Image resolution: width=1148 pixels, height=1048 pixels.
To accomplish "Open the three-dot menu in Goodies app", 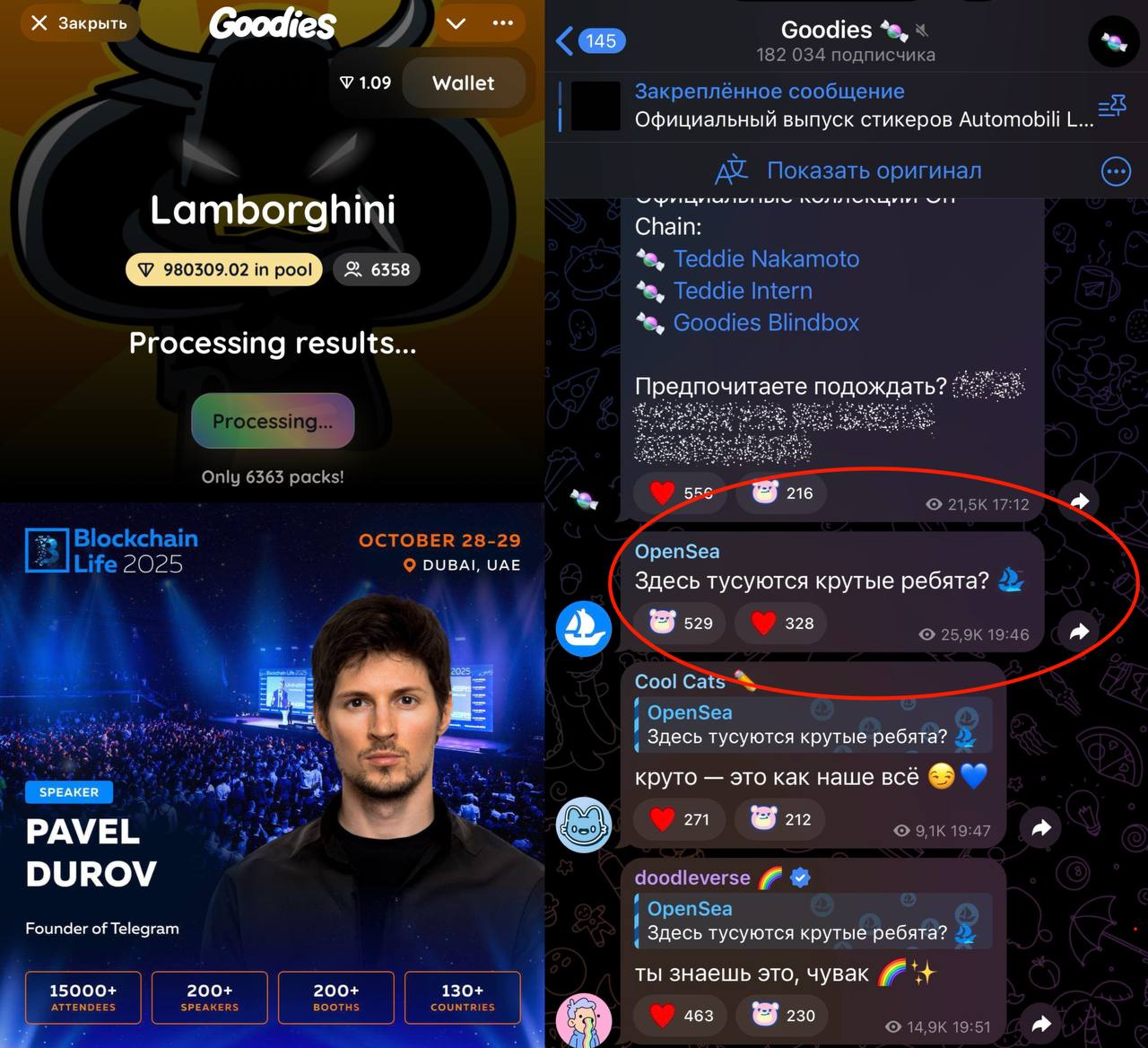I will (503, 22).
